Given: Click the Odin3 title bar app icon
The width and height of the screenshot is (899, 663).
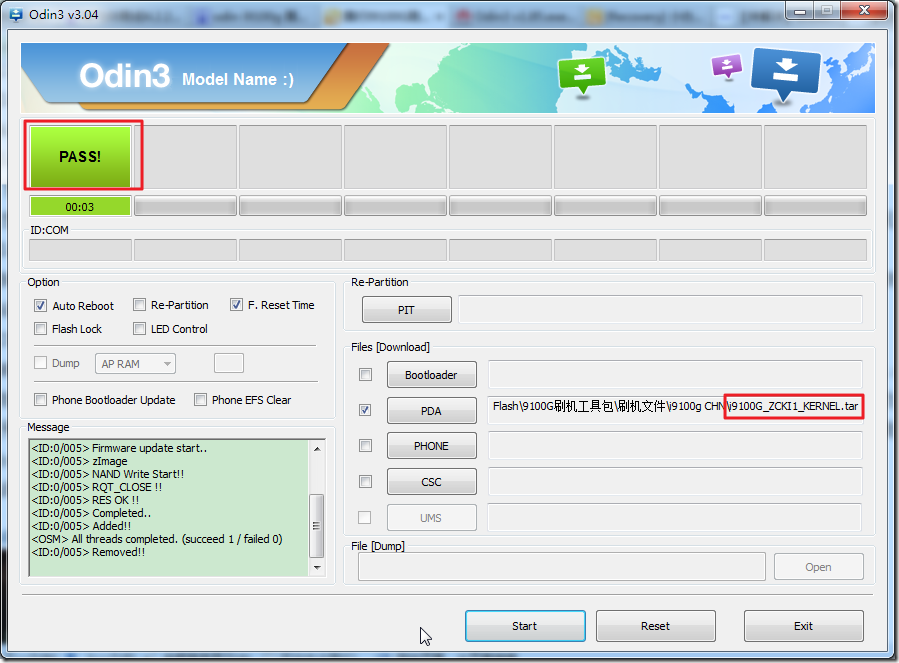Looking at the screenshot, I should [15, 14].
